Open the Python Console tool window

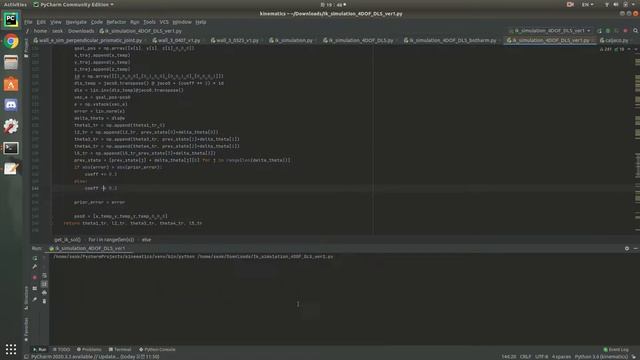[157, 349]
